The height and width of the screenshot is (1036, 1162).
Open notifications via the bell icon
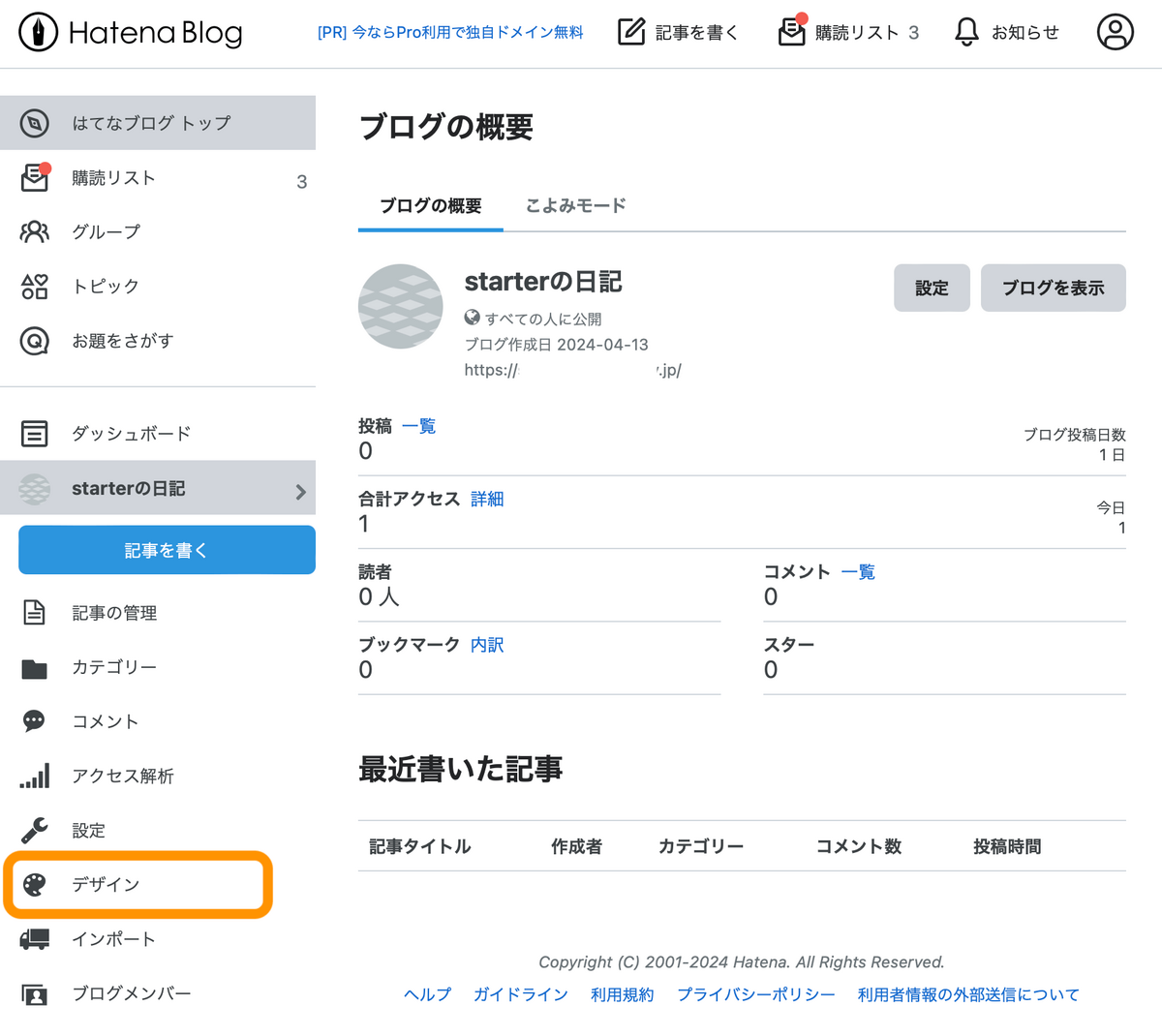(966, 32)
